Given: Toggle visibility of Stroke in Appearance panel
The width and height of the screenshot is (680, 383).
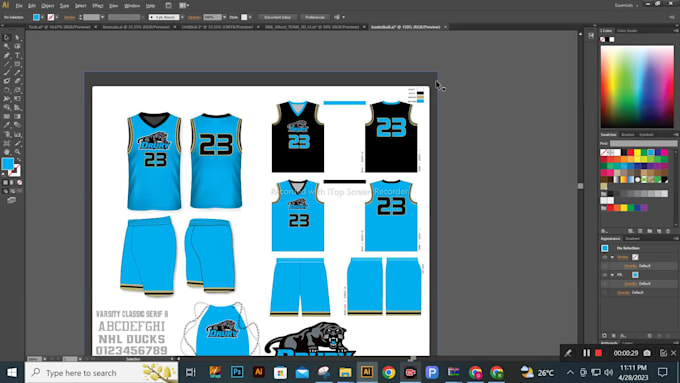Looking at the screenshot, I should coord(605,257).
